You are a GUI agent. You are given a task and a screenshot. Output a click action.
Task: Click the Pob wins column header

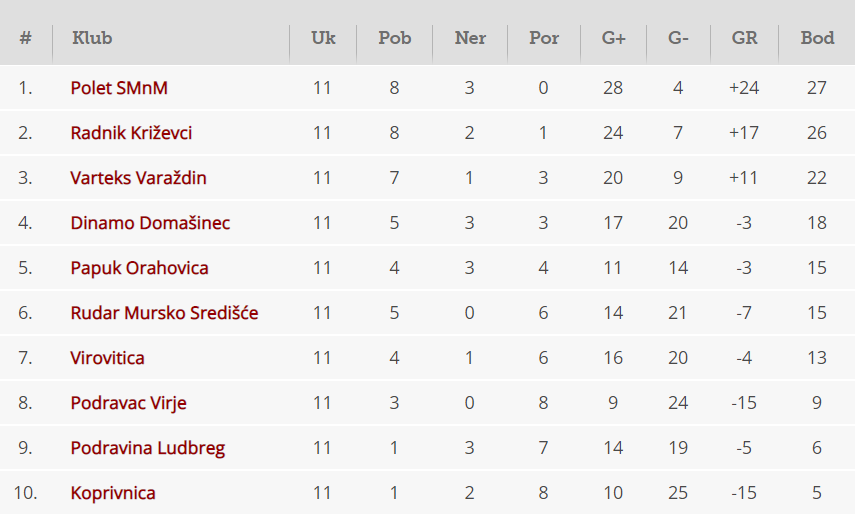395,38
